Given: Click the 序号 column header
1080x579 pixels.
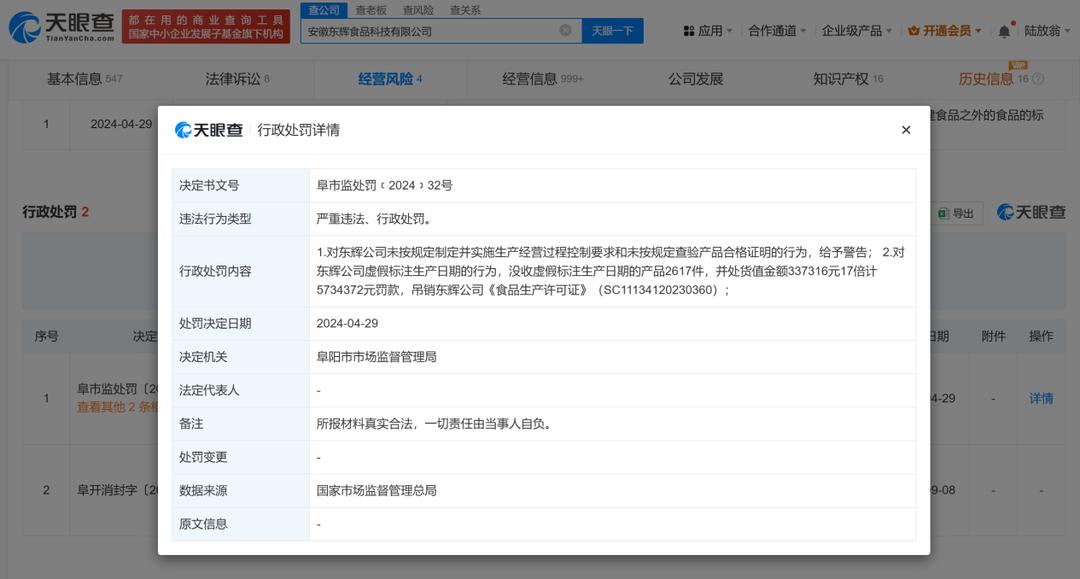Looking at the screenshot, I should pyautogui.click(x=46, y=336).
